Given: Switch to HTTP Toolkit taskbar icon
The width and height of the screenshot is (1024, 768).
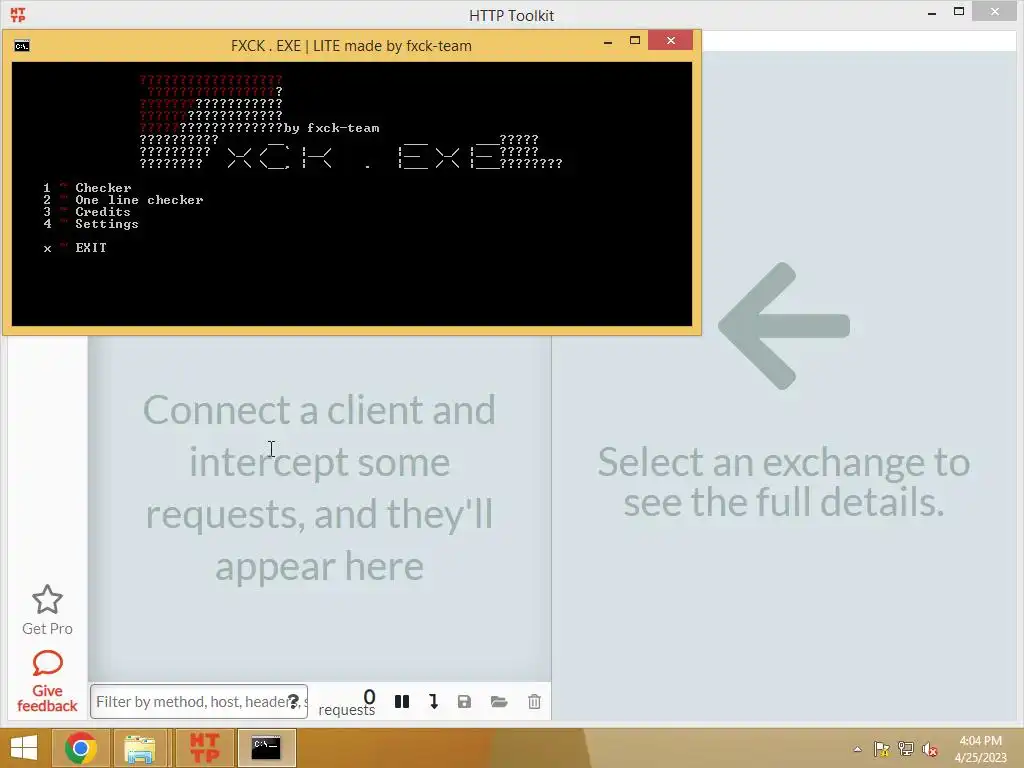Looking at the screenshot, I should tap(204, 748).
